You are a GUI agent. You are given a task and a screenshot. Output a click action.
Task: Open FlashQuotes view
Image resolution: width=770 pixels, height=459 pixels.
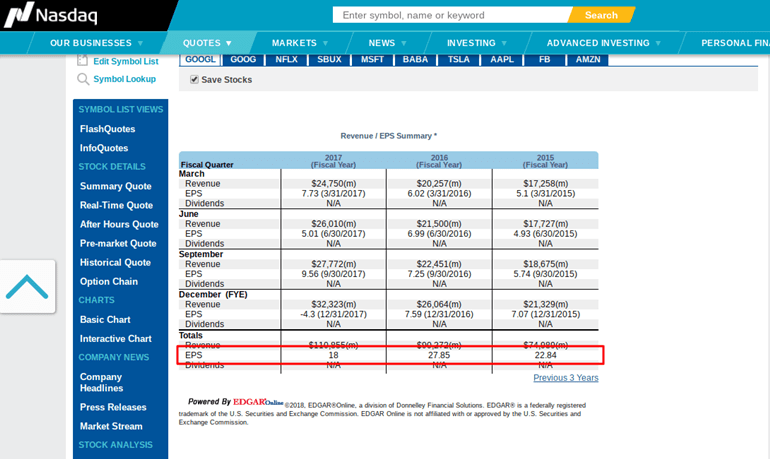pos(108,129)
